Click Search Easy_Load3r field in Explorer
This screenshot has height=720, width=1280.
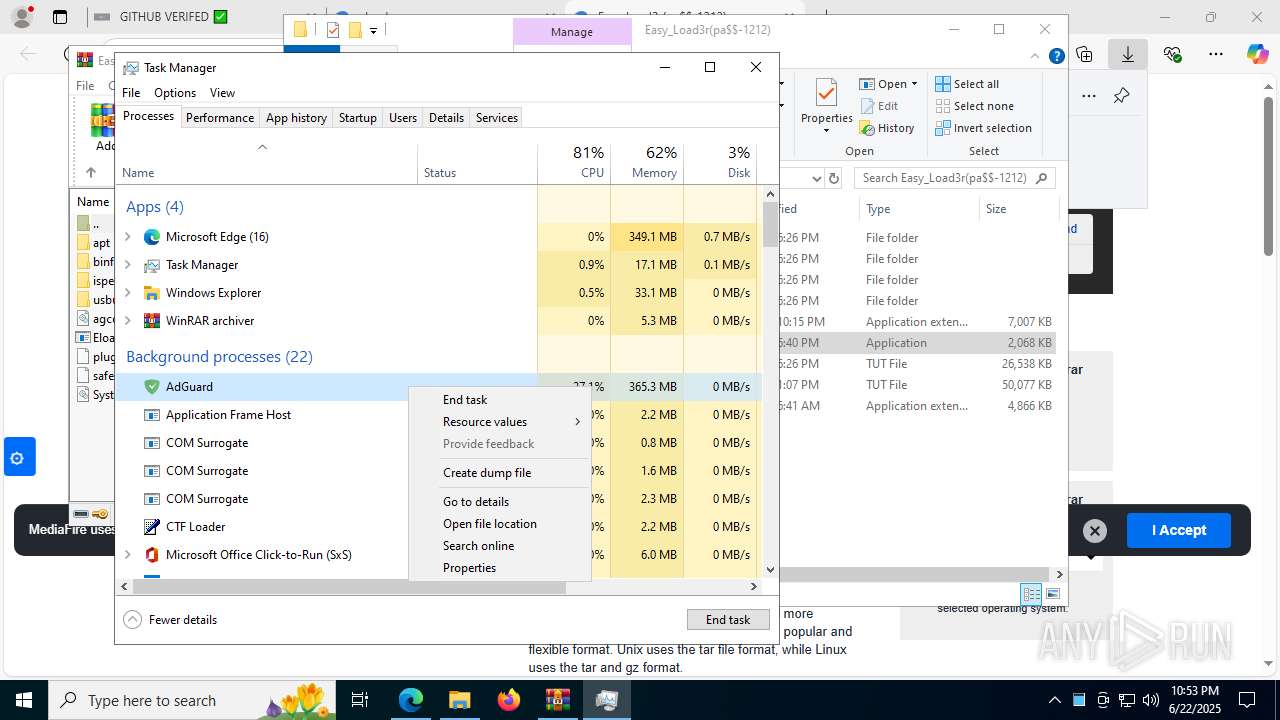[x=955, y=178]
